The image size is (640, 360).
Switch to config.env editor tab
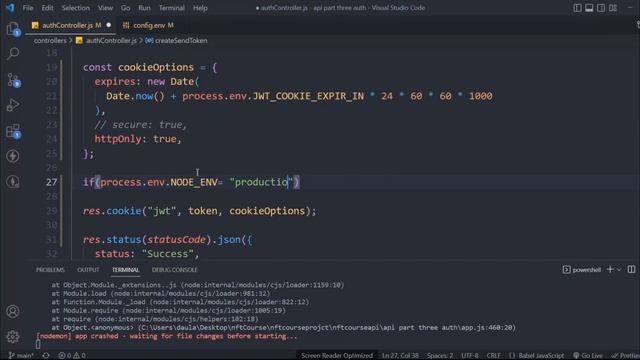point(149,25)
